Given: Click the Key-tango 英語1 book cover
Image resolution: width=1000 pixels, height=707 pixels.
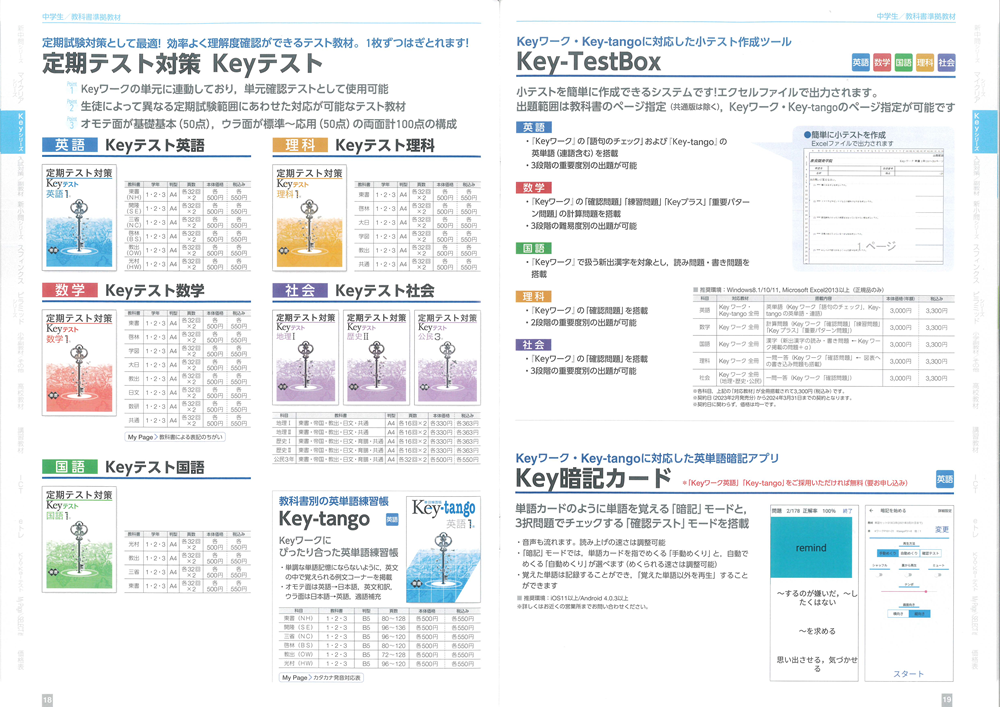Looking at the screenshot, I should coord(443,550).
